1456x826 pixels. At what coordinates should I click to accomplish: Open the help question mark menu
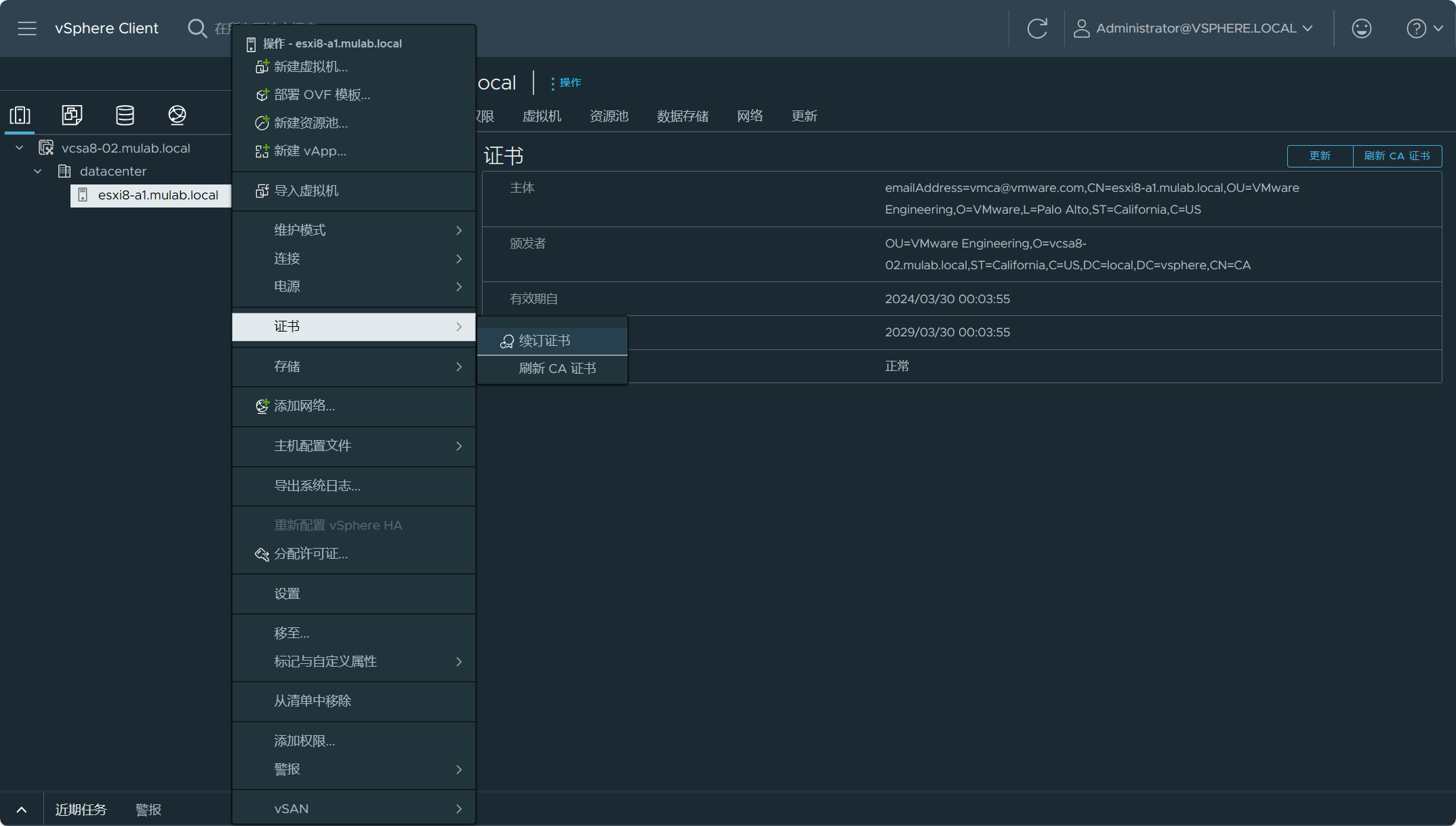1424,28
